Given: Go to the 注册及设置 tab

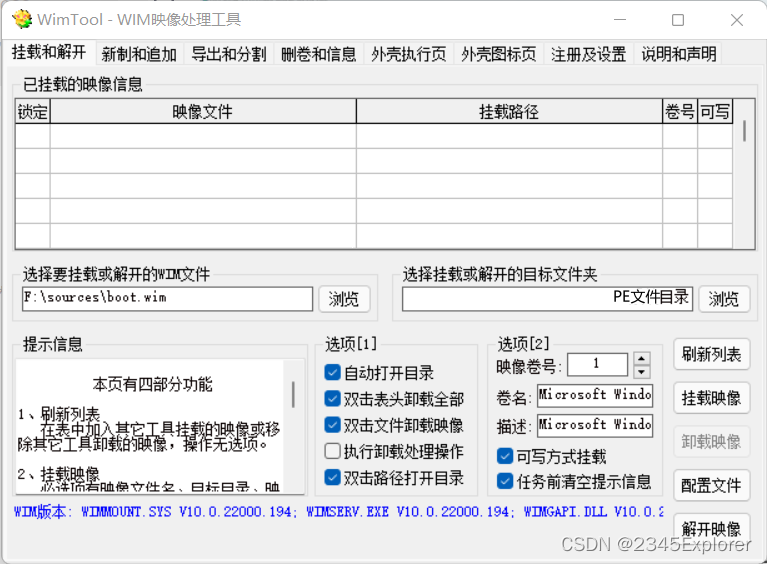Looking at the screenshot, I should tap(588, 54).
